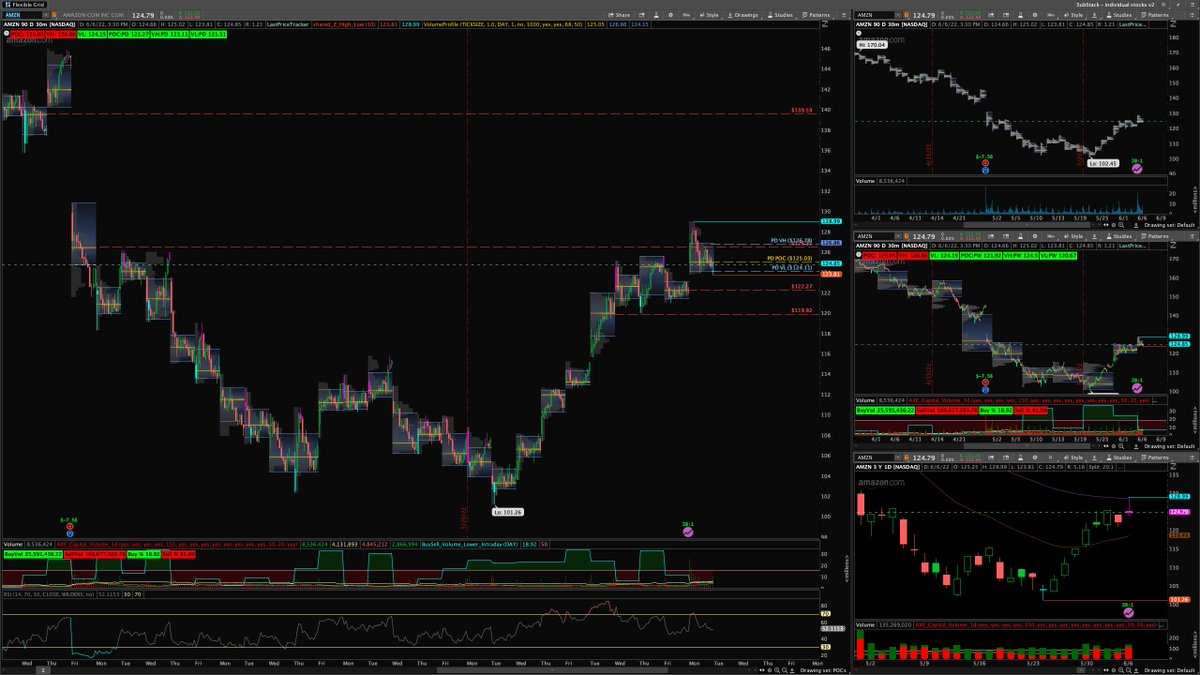This screenshot has width=1200, height=675.
Task: Click scroll-left arrow at main chart bottom-left
Action: tap(5, 670)
